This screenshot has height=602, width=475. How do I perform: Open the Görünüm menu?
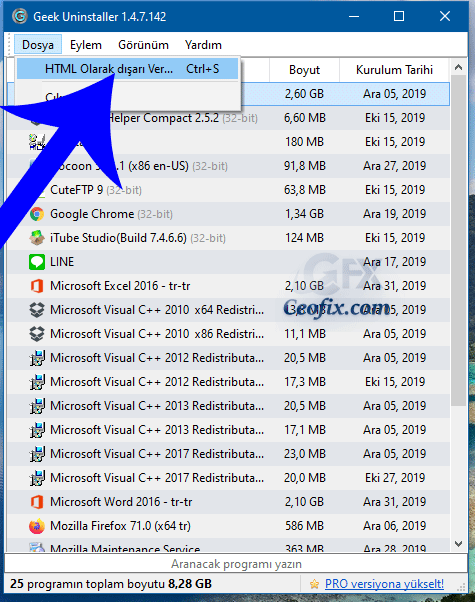pyautogui.click(x=143, y=45)
